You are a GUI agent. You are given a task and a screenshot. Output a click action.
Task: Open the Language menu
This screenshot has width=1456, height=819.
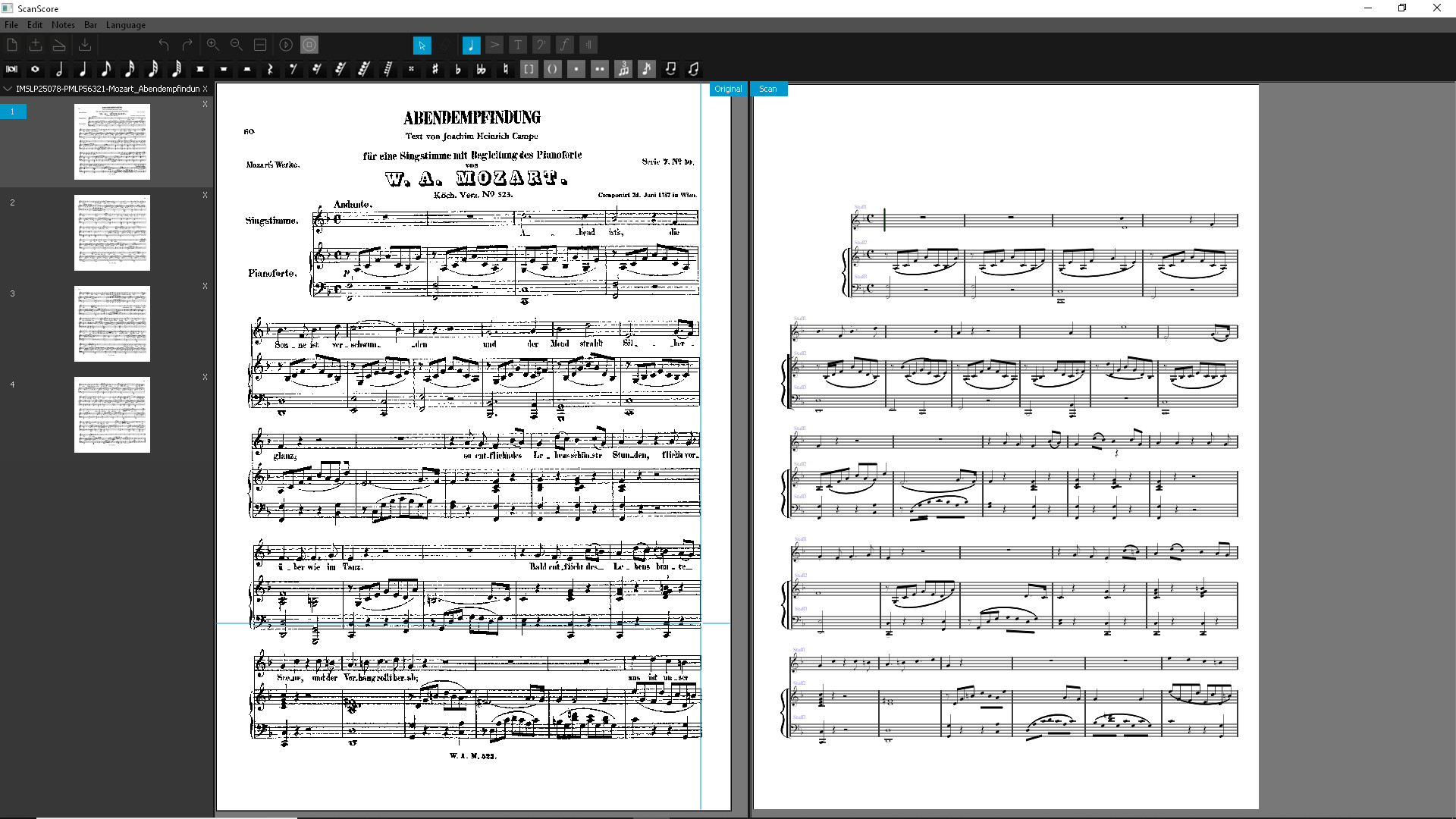[x=126, y=25]
